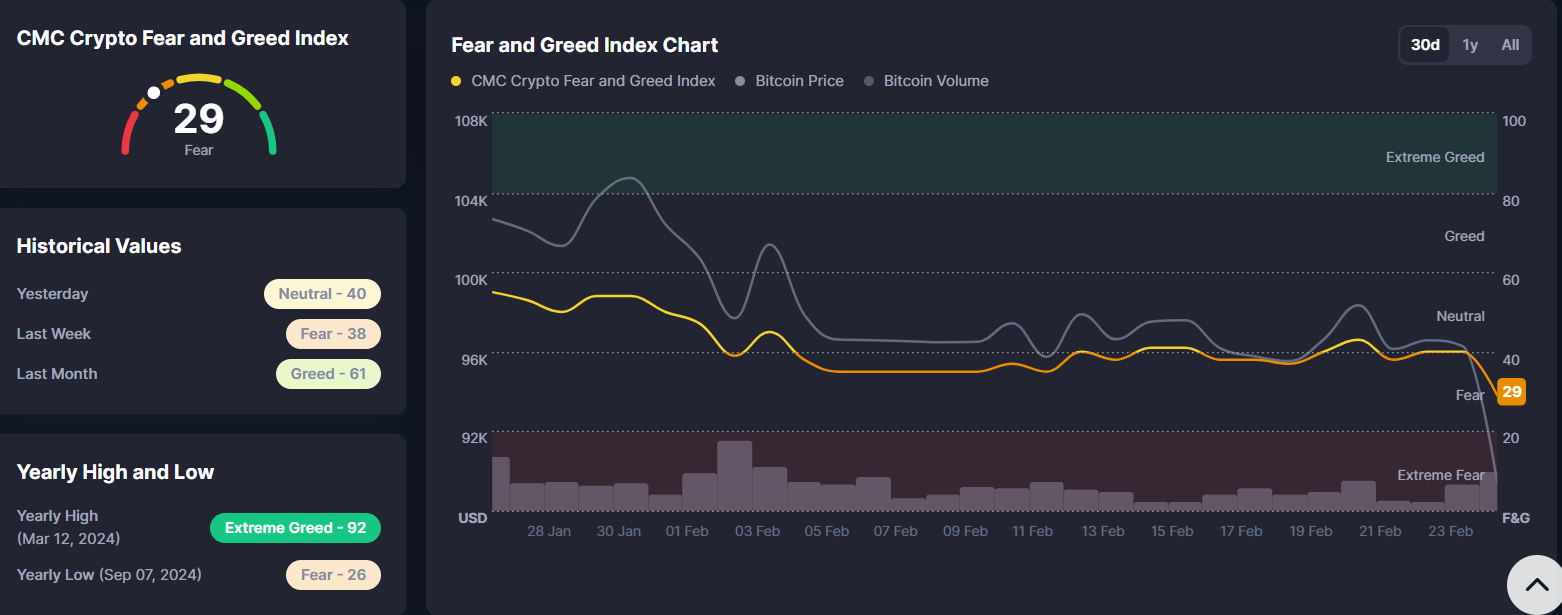Click the 30 Jan date label
The height and width of the screenshot is (615, 1562).
[619, 531]
